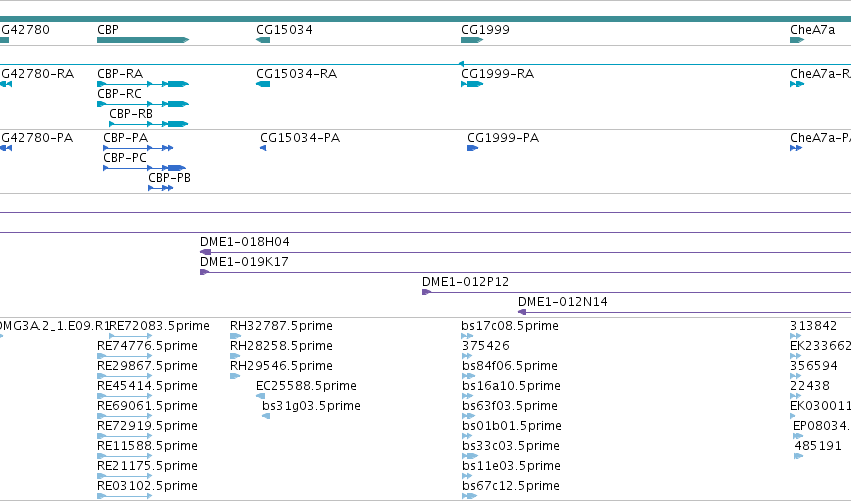The height and width of the screenshot is (501, 851).
Task: Select the CBP-RB transcript label
Action: pyautogui.click(x=131, y=114)
